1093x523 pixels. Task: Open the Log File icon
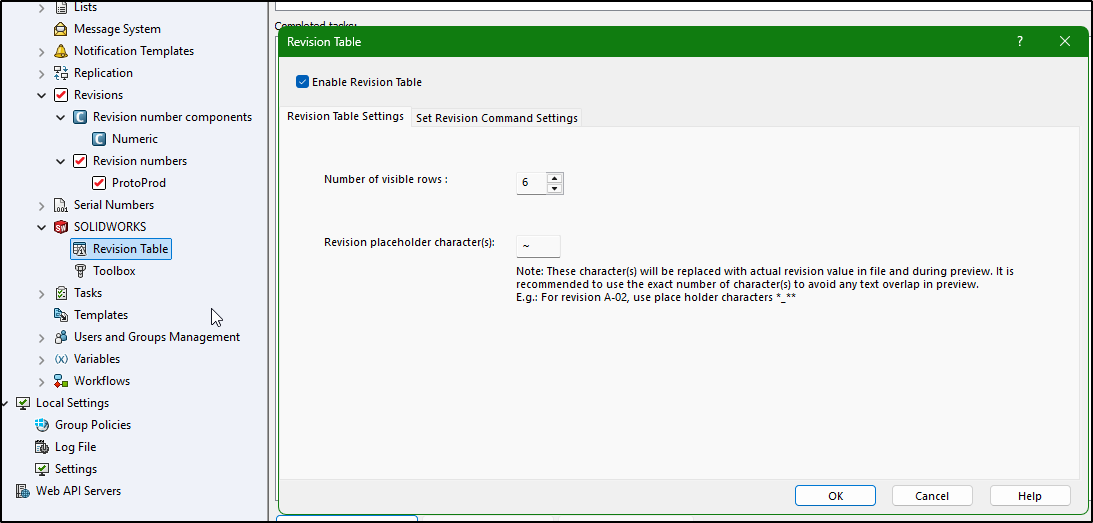[42, 447]
